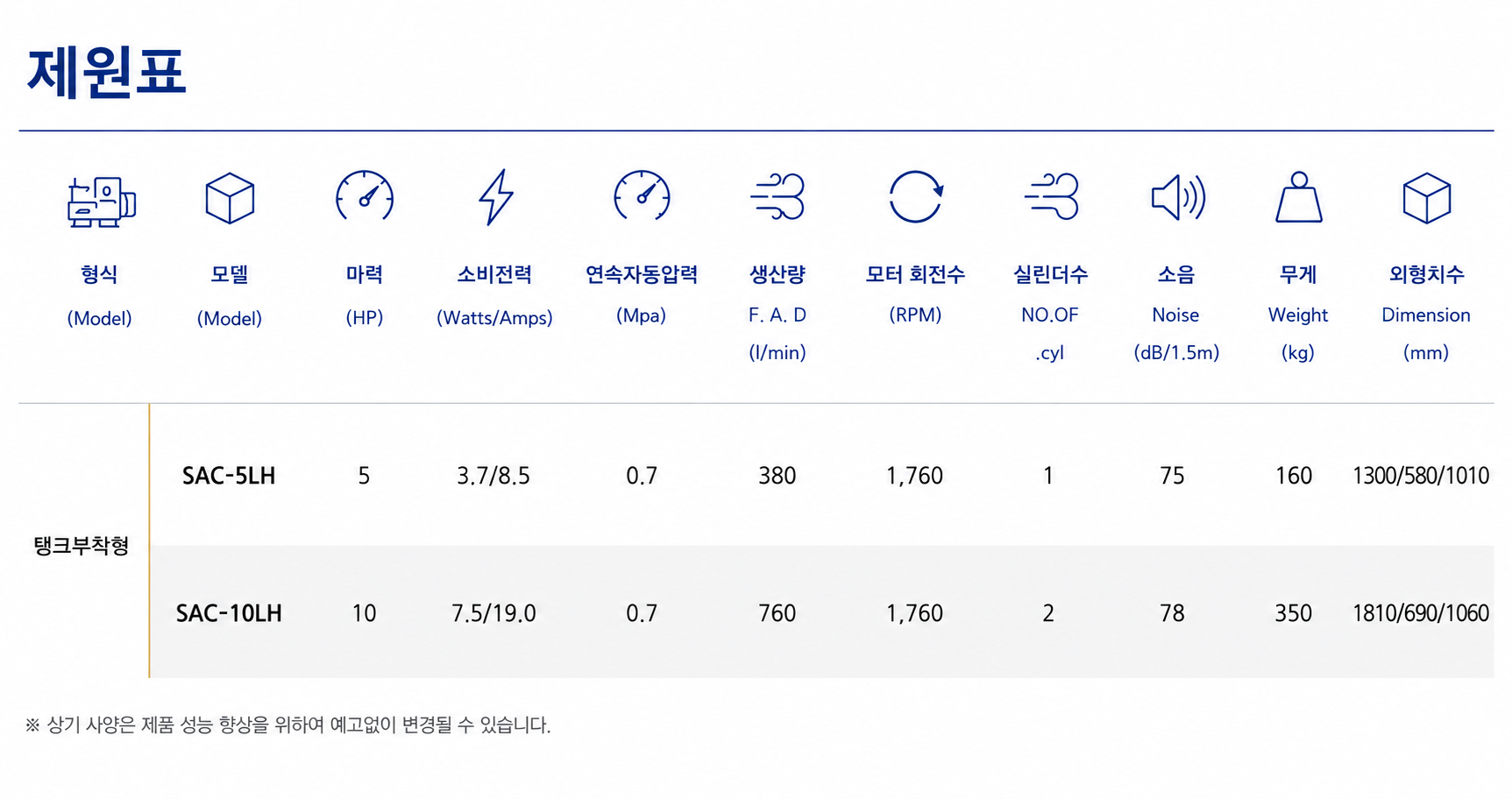Click the speaker icon above 소음
This screenshot has height=799, width=1512.
[x=1177, y=197]
